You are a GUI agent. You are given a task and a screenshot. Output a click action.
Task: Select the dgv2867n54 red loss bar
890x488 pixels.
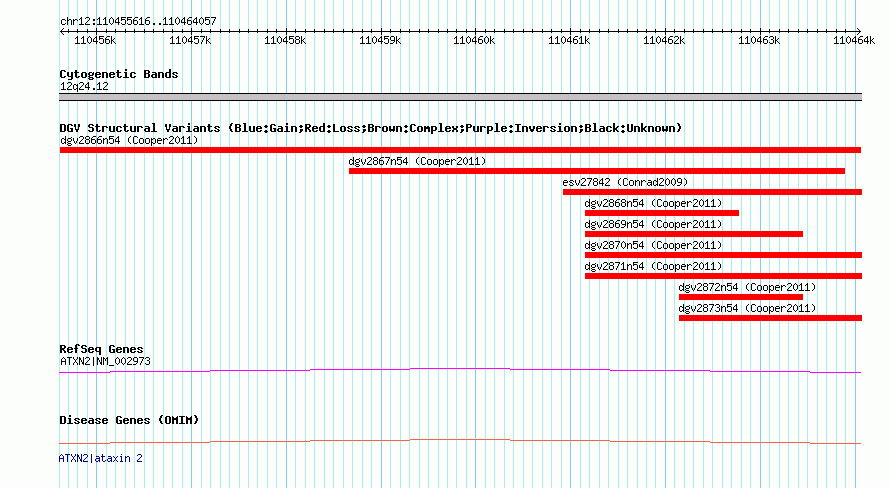pyautogui.click(x=597, y=171)
